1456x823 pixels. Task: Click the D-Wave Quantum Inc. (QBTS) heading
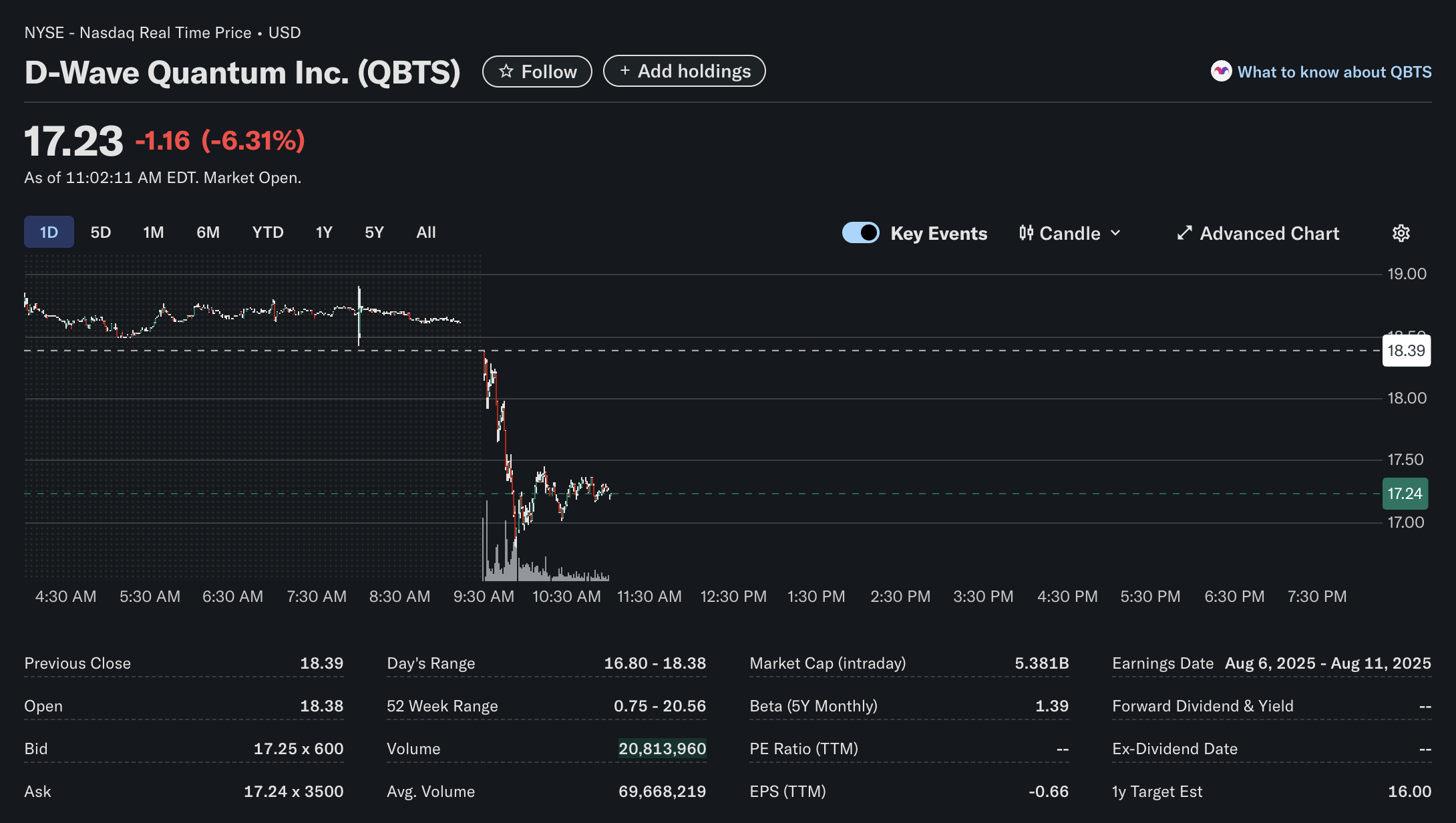[242, 72]
